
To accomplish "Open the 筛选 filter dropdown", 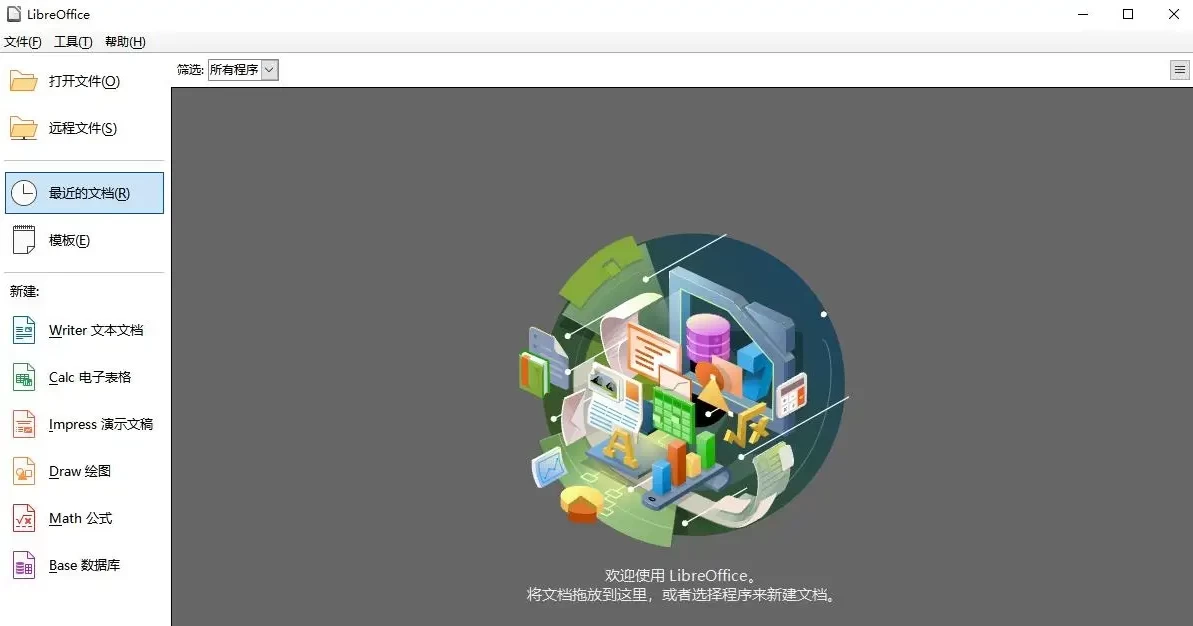I will tap(240, 70).
